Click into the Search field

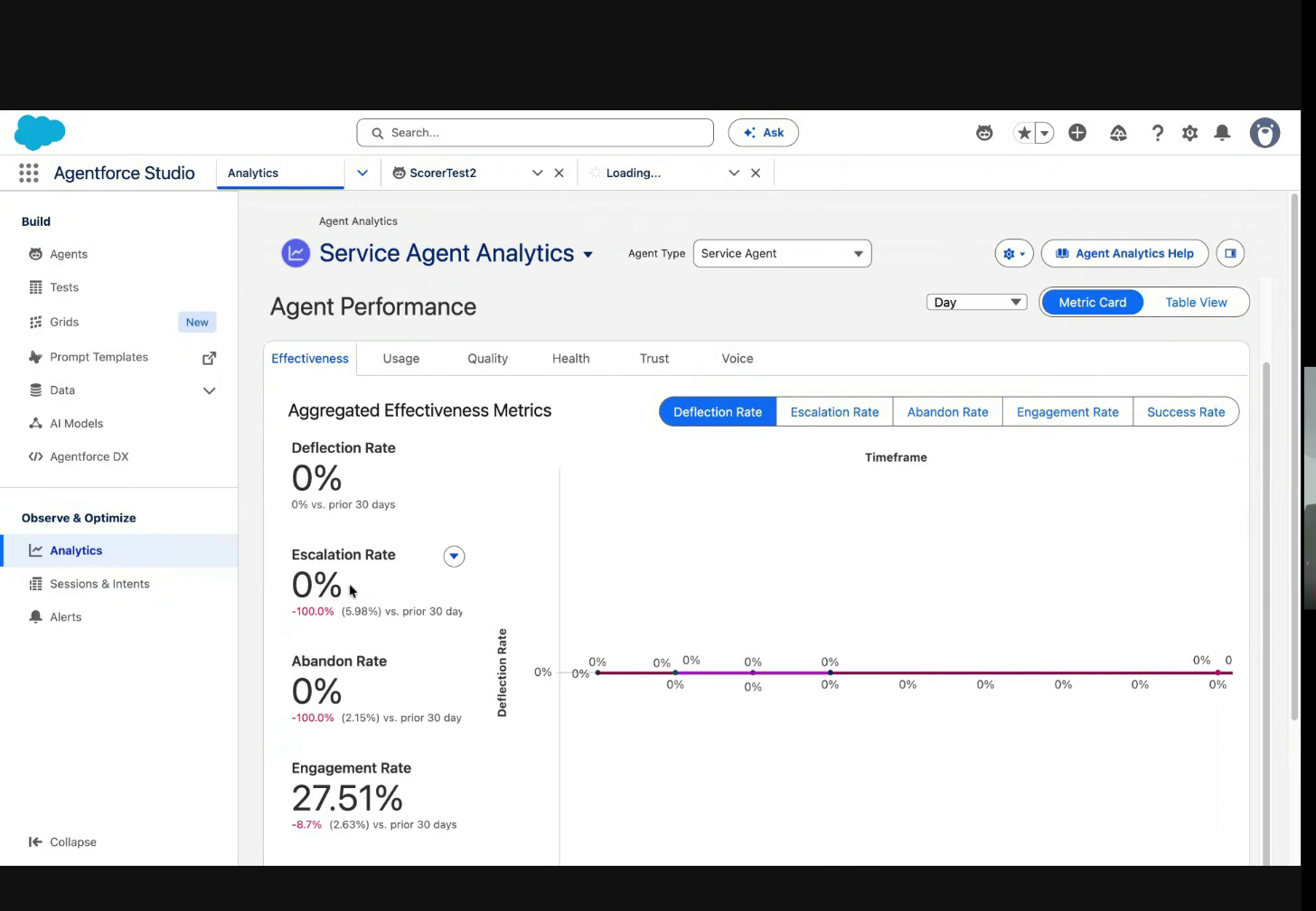click(535, 133)
